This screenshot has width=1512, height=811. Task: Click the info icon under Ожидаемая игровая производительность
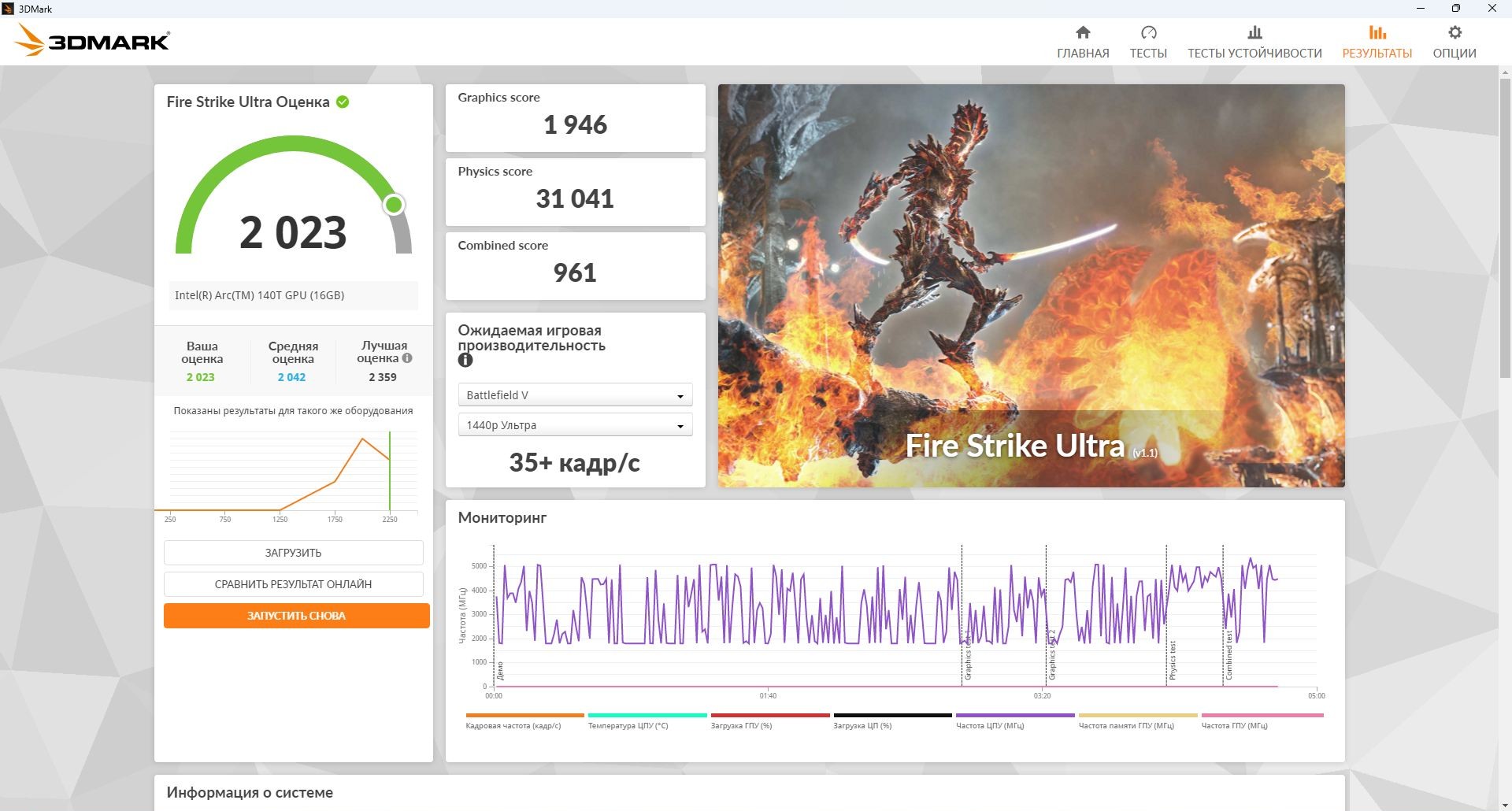pos(465,360)
